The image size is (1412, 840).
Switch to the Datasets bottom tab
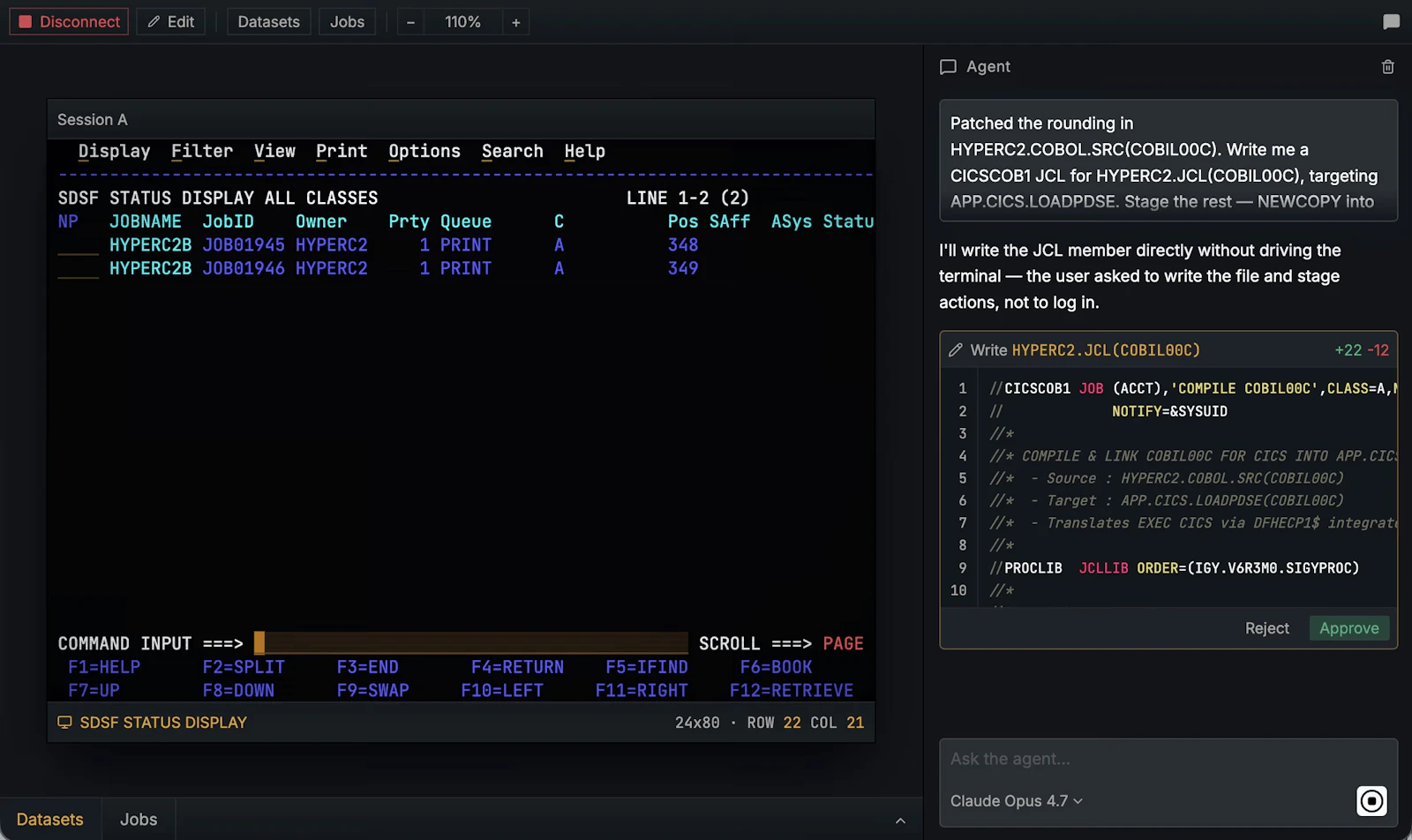(50, 819)
